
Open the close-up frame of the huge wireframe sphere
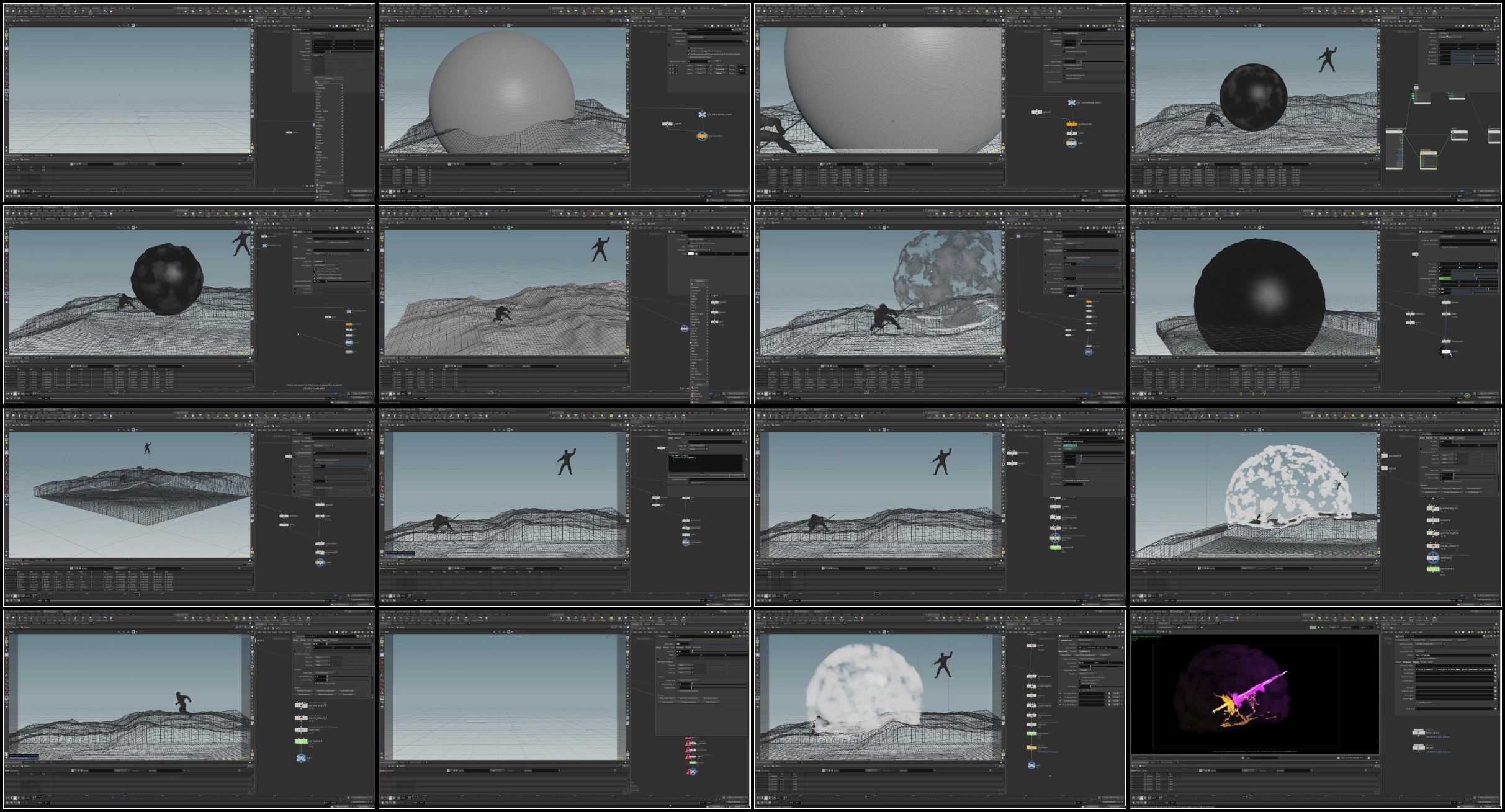940,102
